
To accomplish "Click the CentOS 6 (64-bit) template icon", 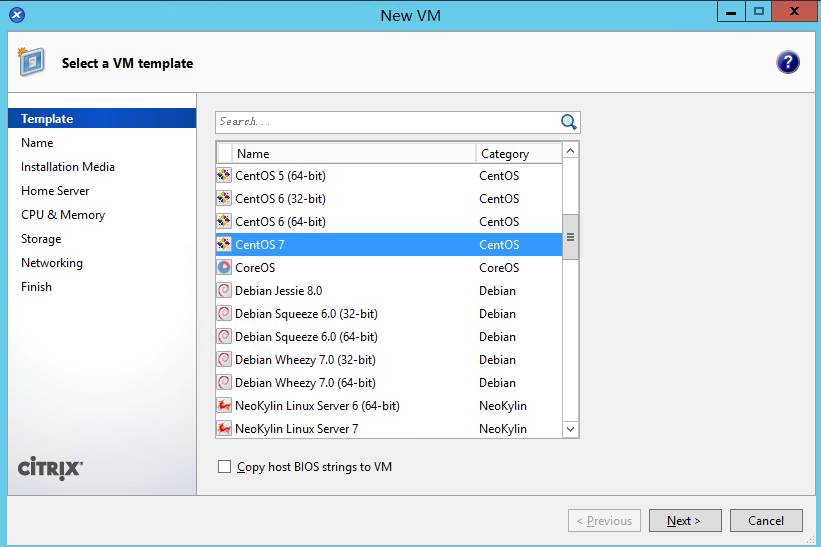I will pyautogui.click(x=224, y=221).
